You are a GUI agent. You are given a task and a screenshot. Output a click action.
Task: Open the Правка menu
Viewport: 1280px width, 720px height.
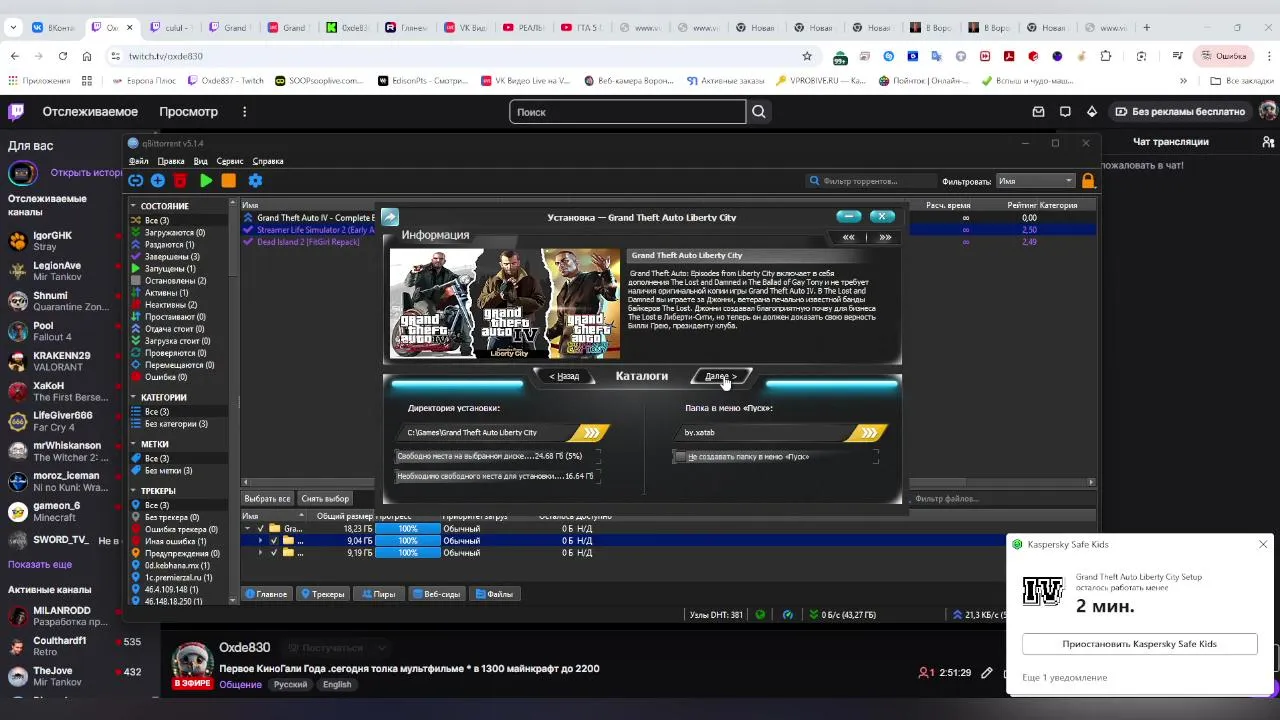(x=171, y=161)
